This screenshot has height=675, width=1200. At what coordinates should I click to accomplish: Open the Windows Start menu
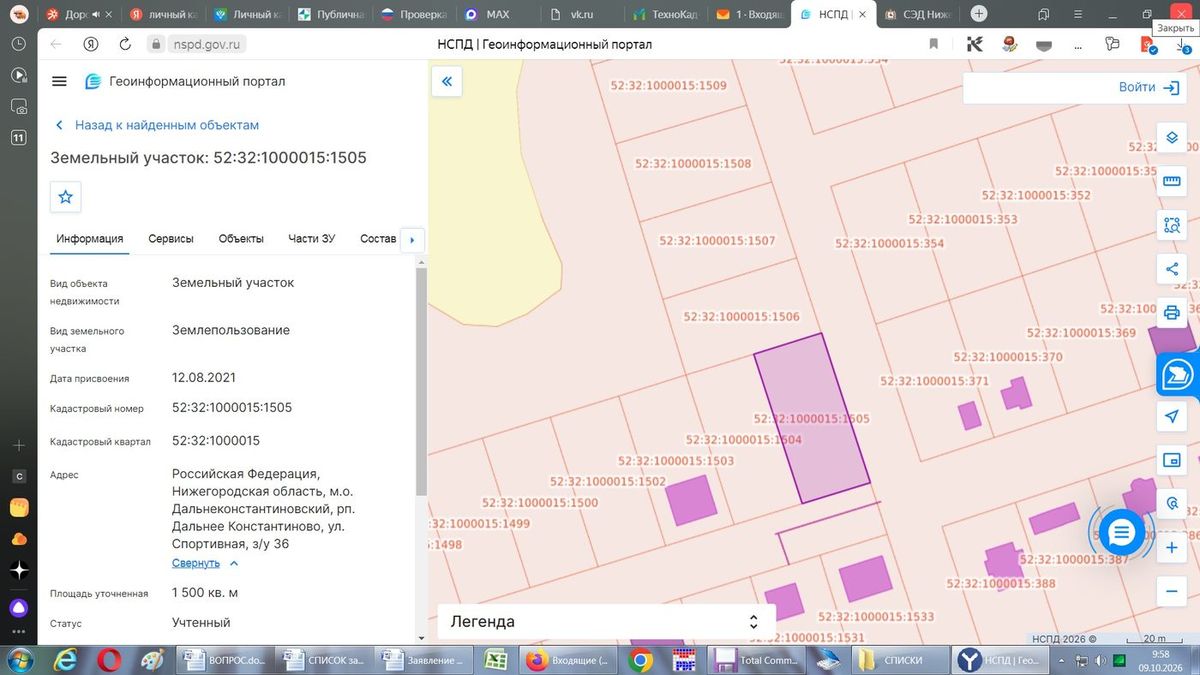point(19,660)
